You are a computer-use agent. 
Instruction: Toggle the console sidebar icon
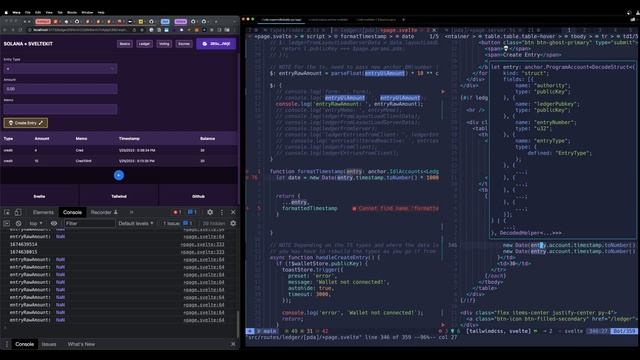click(7, 223)
